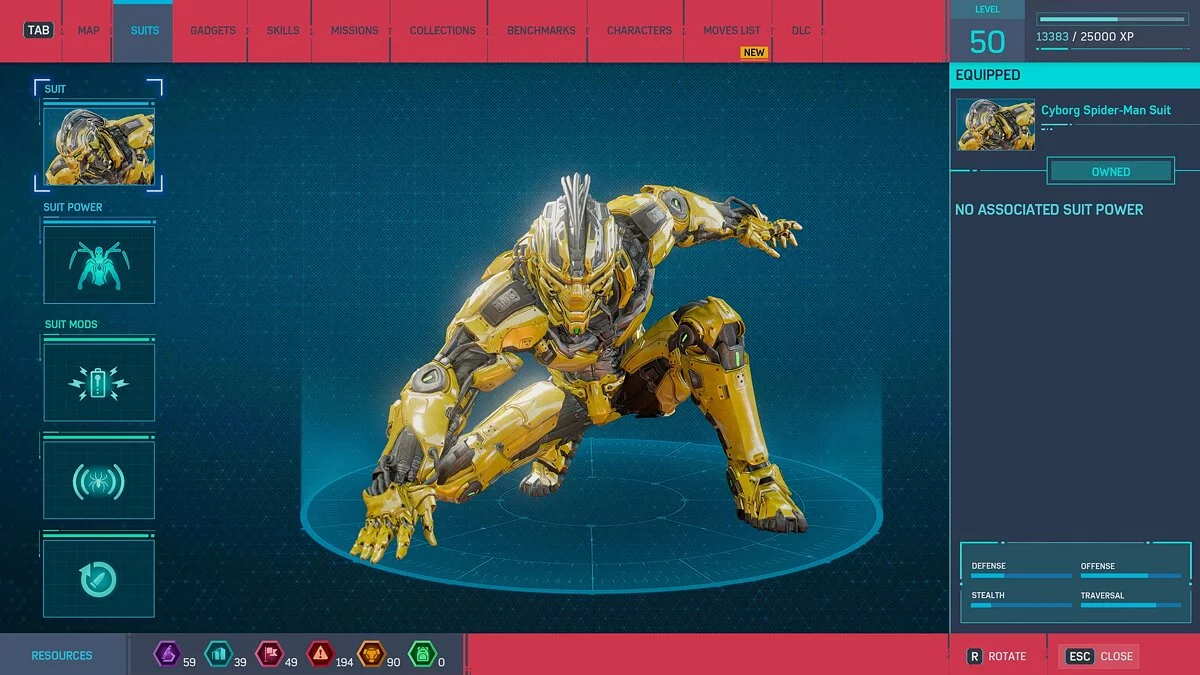Open the Moves List tab
Viewport: 1200px width, 675px height.
[732, 31]
